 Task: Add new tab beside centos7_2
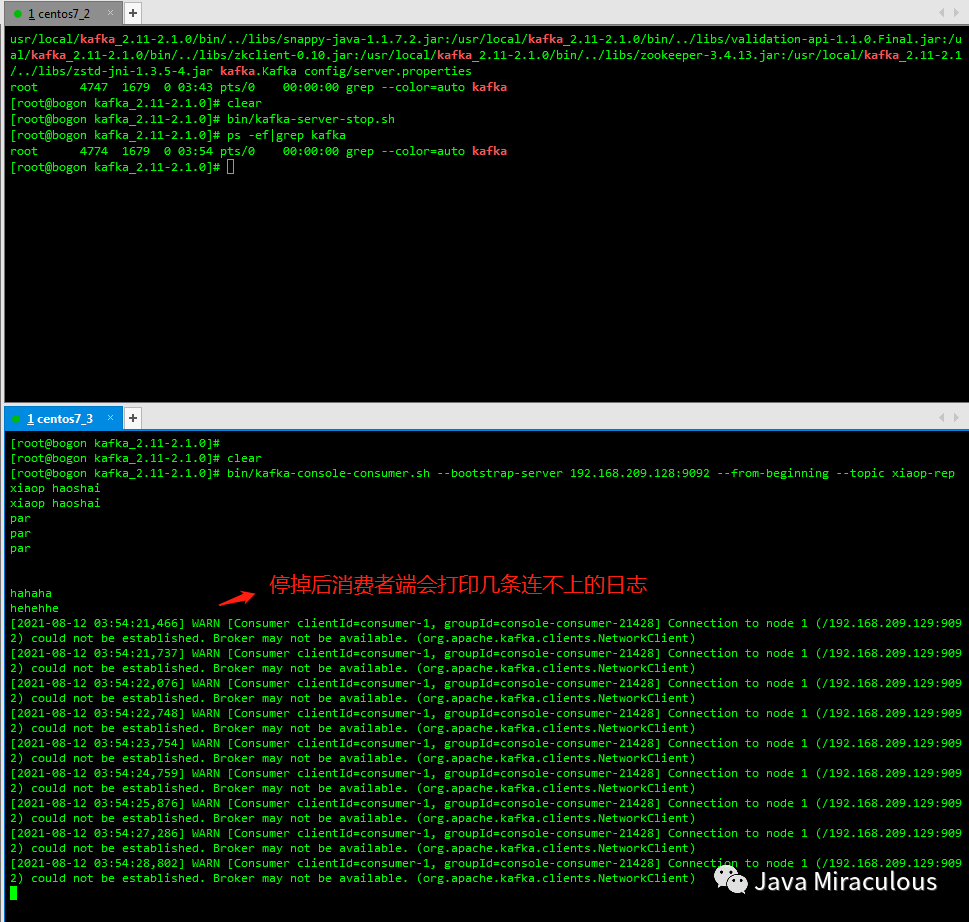point(133,13)
